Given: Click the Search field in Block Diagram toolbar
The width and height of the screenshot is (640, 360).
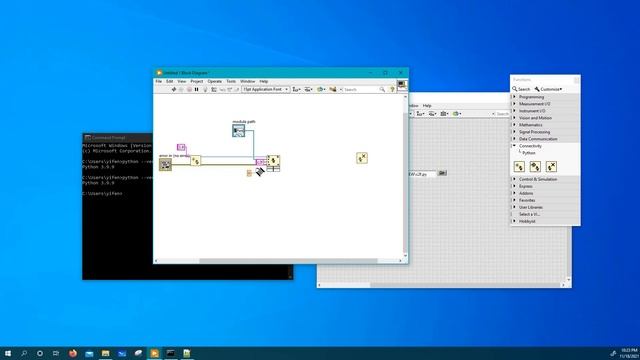Looking at the screenshot, I should coord(361,89).
